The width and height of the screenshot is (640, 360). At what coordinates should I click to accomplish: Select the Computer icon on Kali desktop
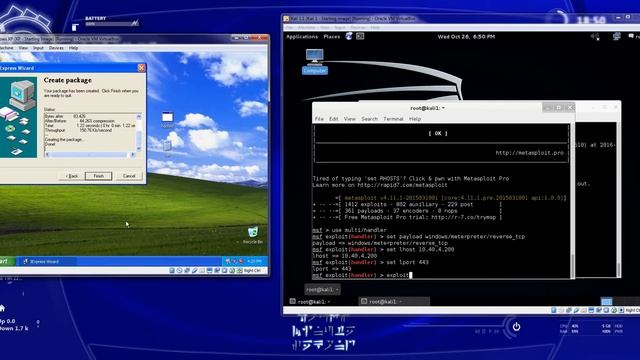coord(315,61)
